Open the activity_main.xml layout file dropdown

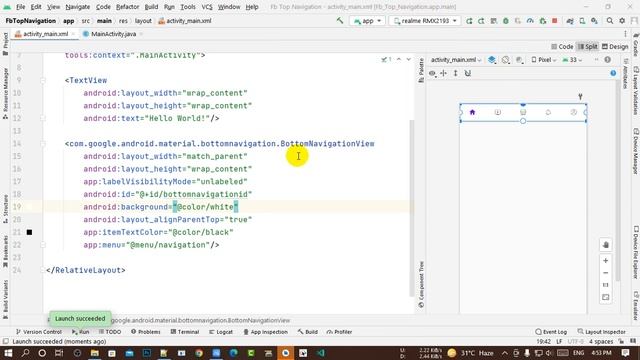456,60
